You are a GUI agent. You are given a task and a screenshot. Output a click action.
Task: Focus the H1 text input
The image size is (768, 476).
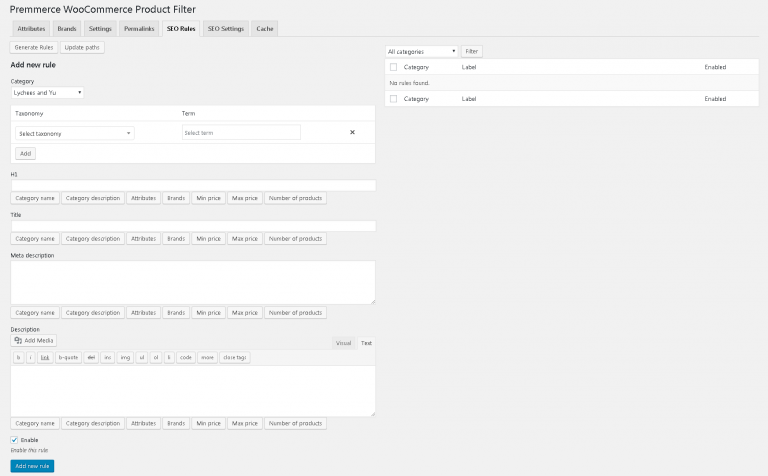point(193,185)
